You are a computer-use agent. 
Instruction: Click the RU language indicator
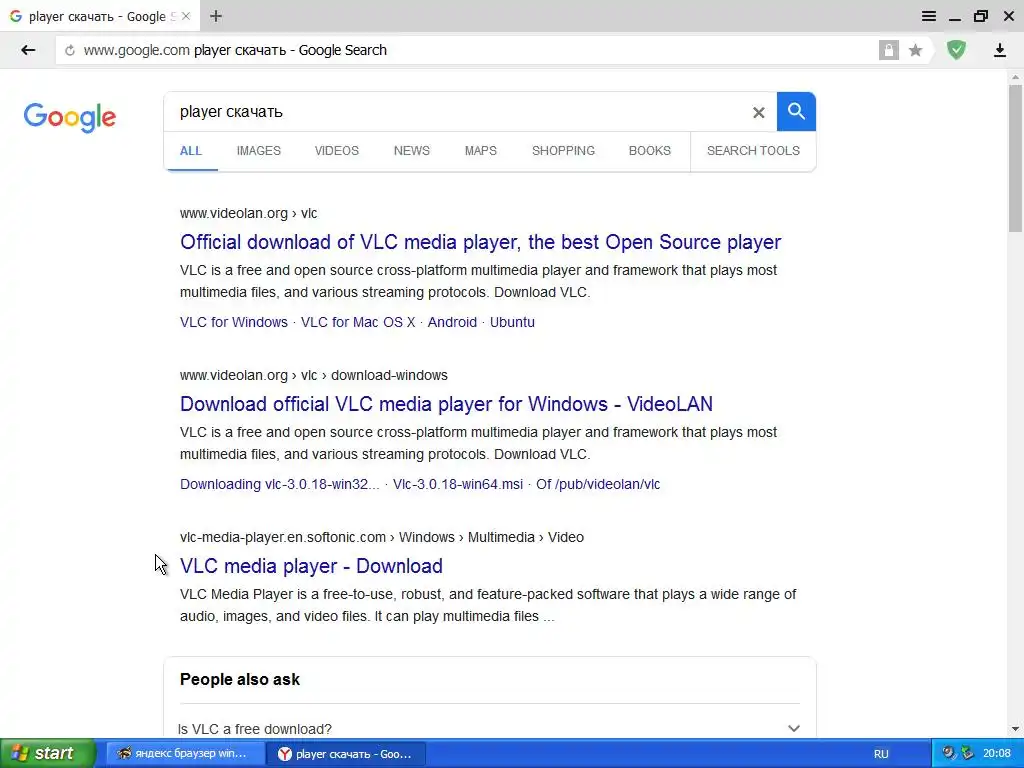click(x=881, y=754)
